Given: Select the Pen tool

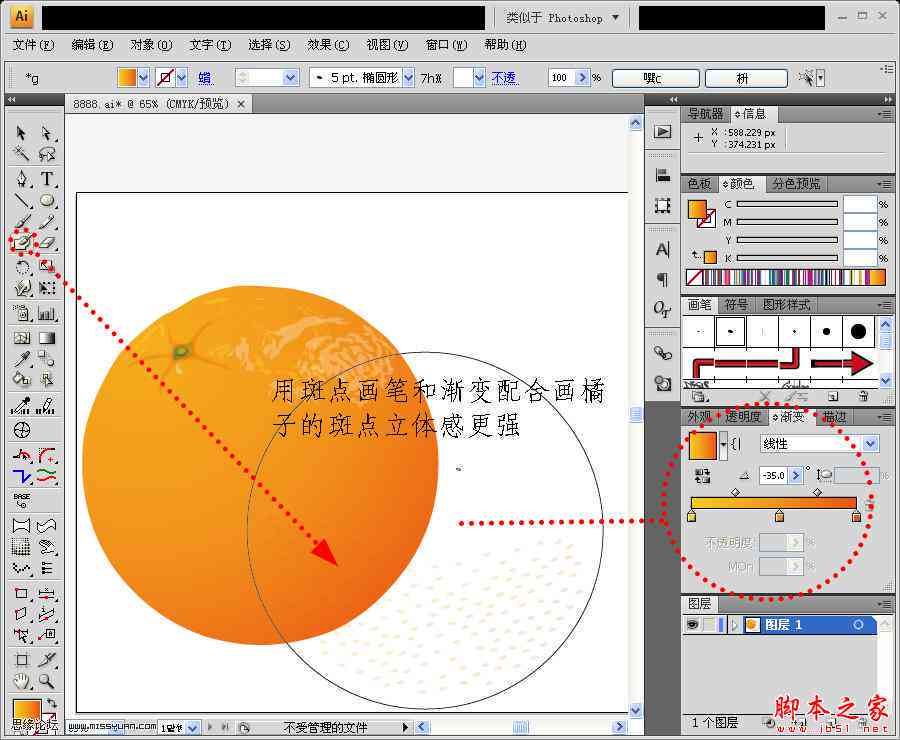Looking at the screenshot, I should [21, 179].
